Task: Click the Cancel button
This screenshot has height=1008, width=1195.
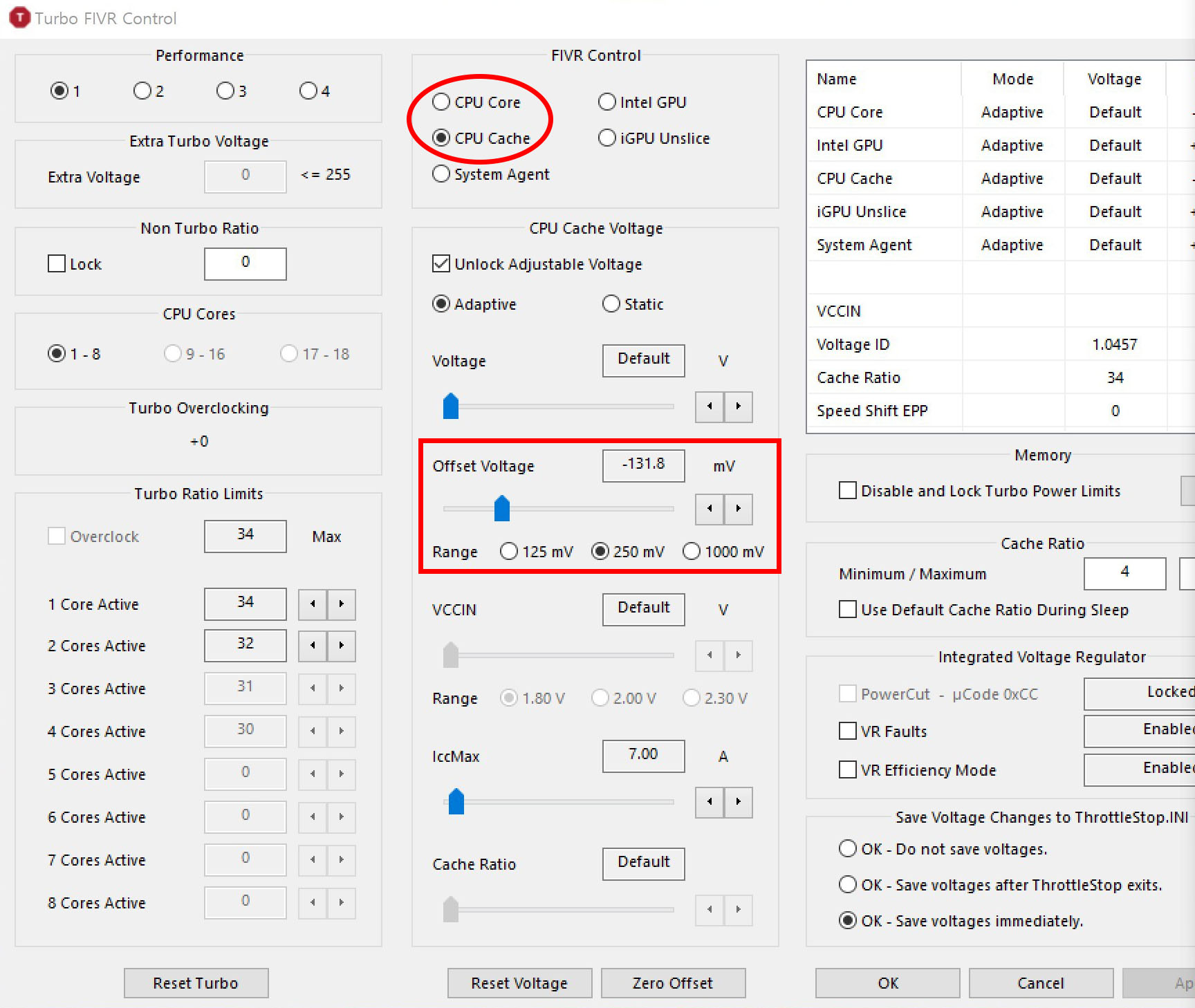Action: pyautogui.click(x=1041, y=983)
